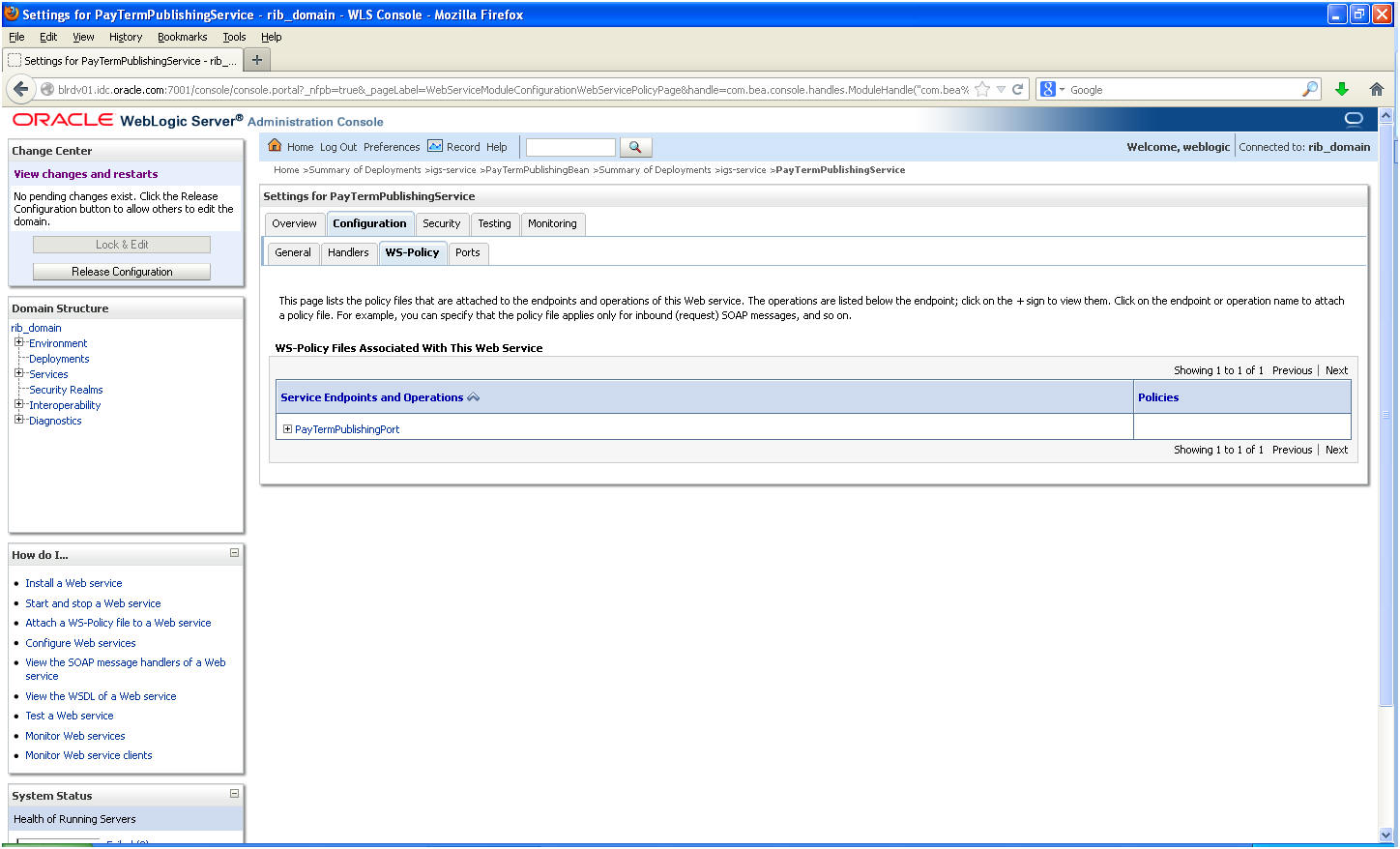
Task: Open the Google search engine dropdown
Action: coord(1062,90)
